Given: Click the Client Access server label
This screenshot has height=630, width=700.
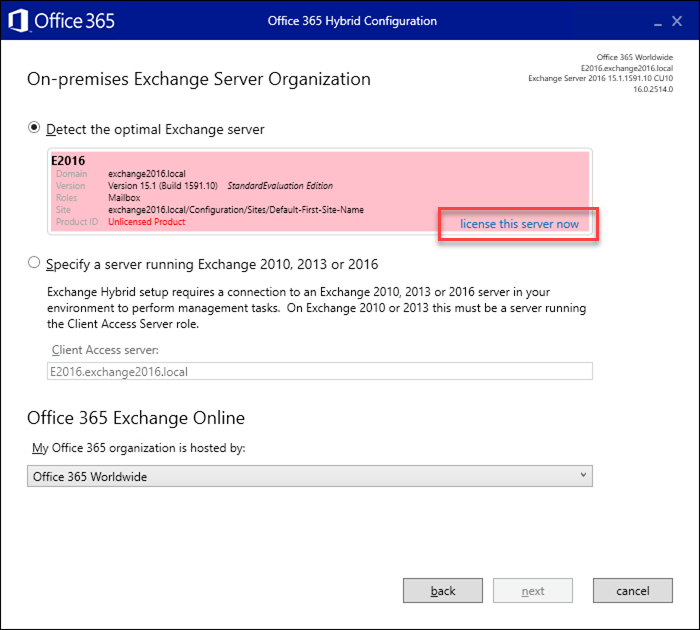Looking at the screenshot, I should click(105, 350).
